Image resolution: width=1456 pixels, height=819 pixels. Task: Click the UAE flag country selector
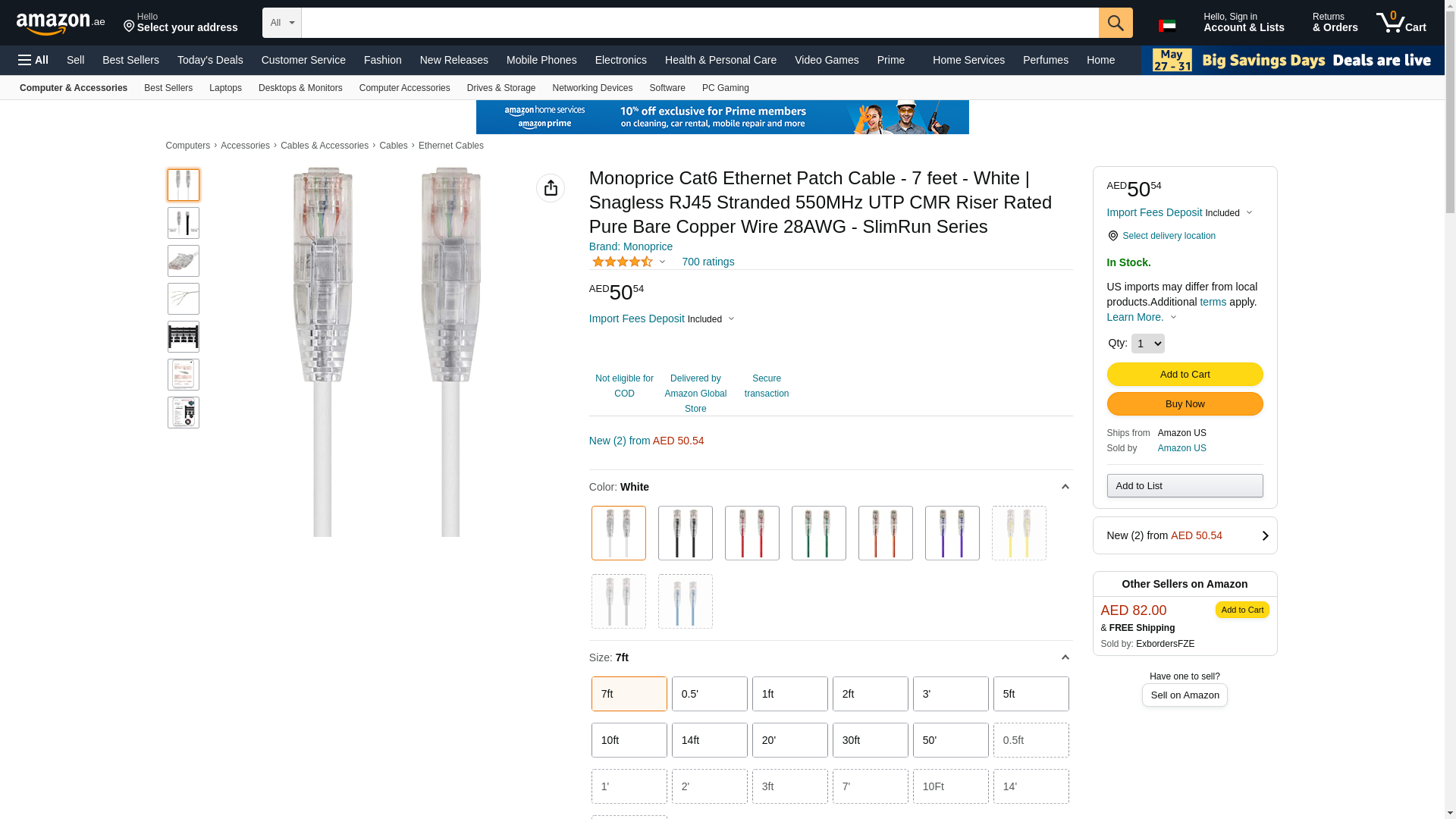[1167, 26]
